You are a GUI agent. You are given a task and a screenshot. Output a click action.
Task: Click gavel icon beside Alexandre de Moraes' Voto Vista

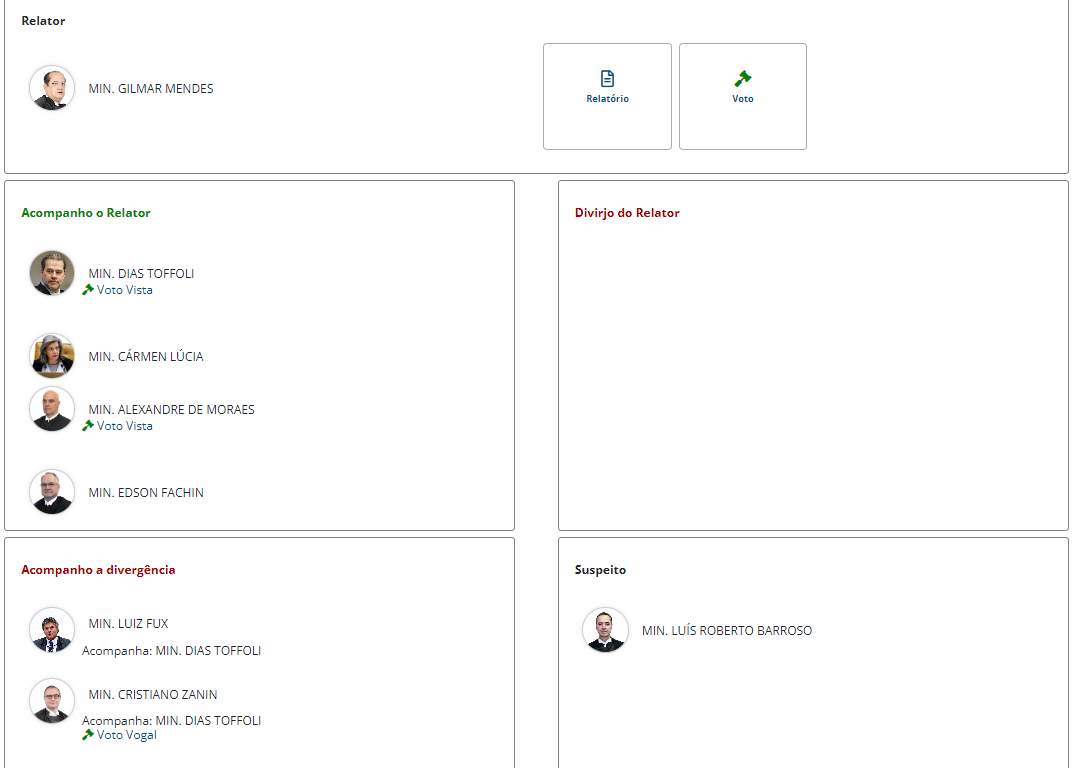click(88, 426)
